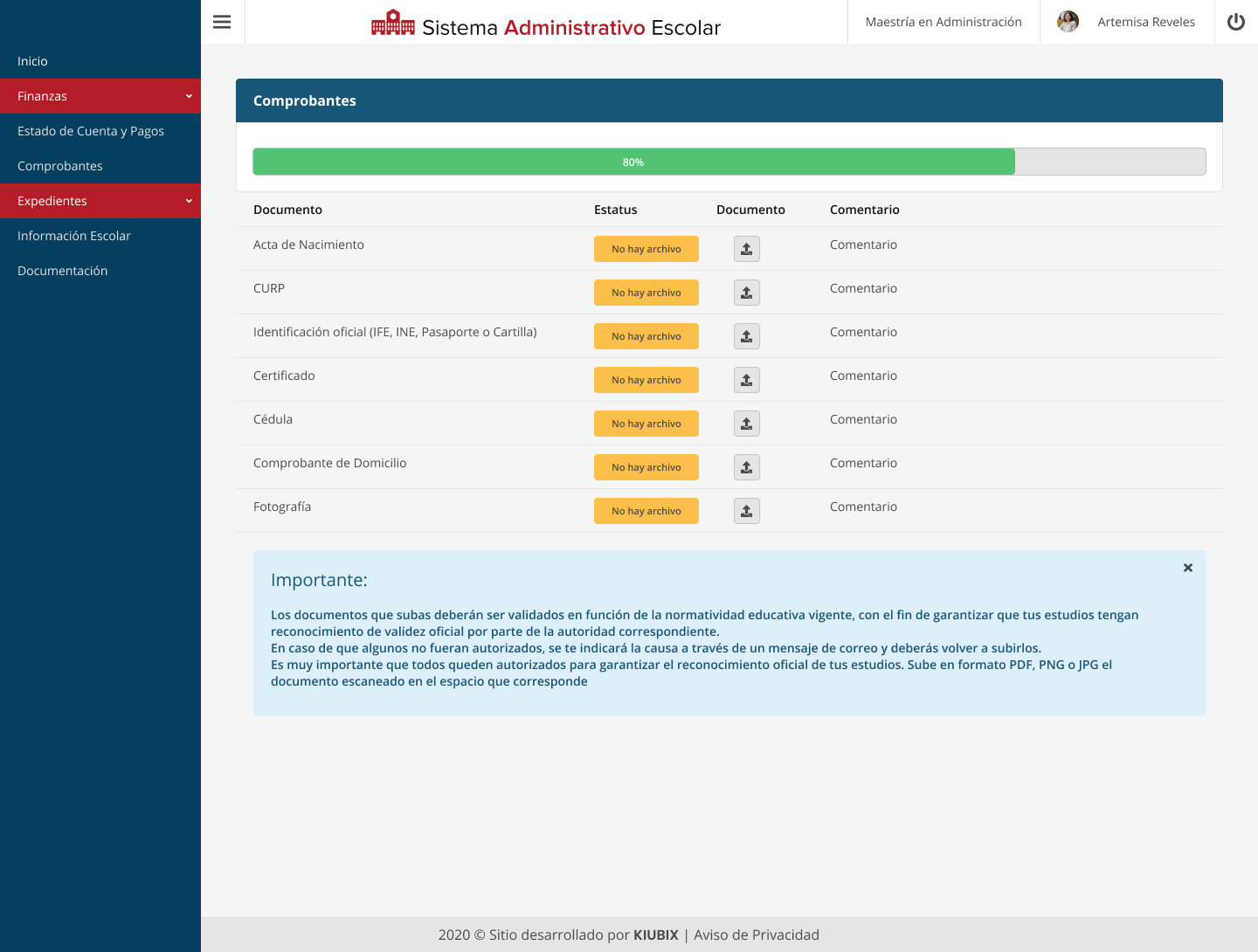
Task: Open the Aviso de Privacidad link
Action: point(757,935)
